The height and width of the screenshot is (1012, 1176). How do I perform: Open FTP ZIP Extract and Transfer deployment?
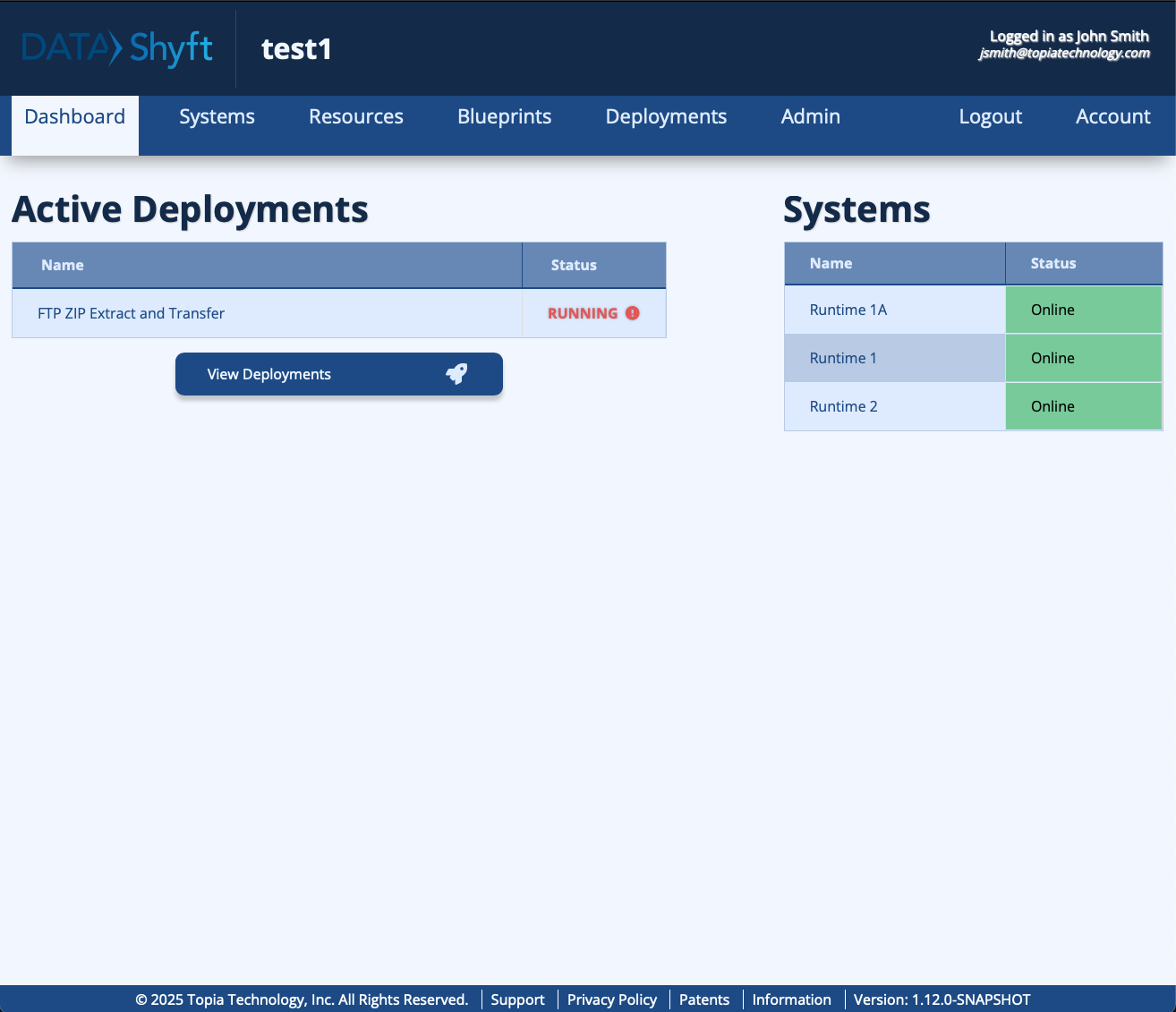coord(131,314)
